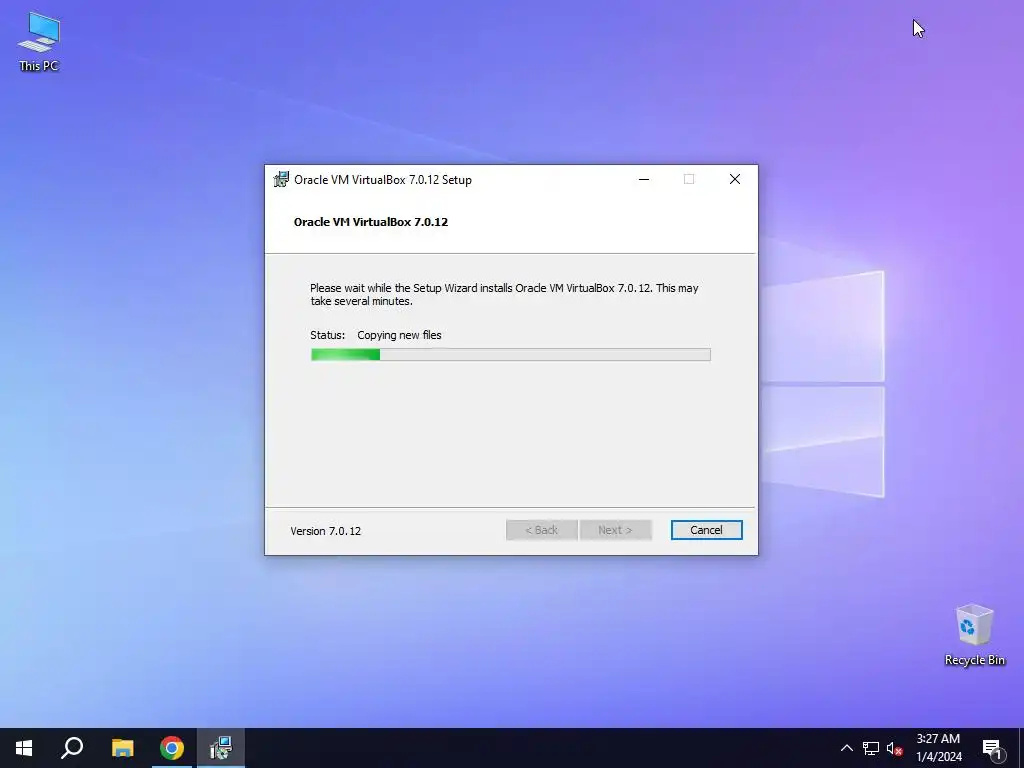Click the 'Please wait while the Setup Wizard' message
The image size is (1024, 768).
[x=504, y=295]
